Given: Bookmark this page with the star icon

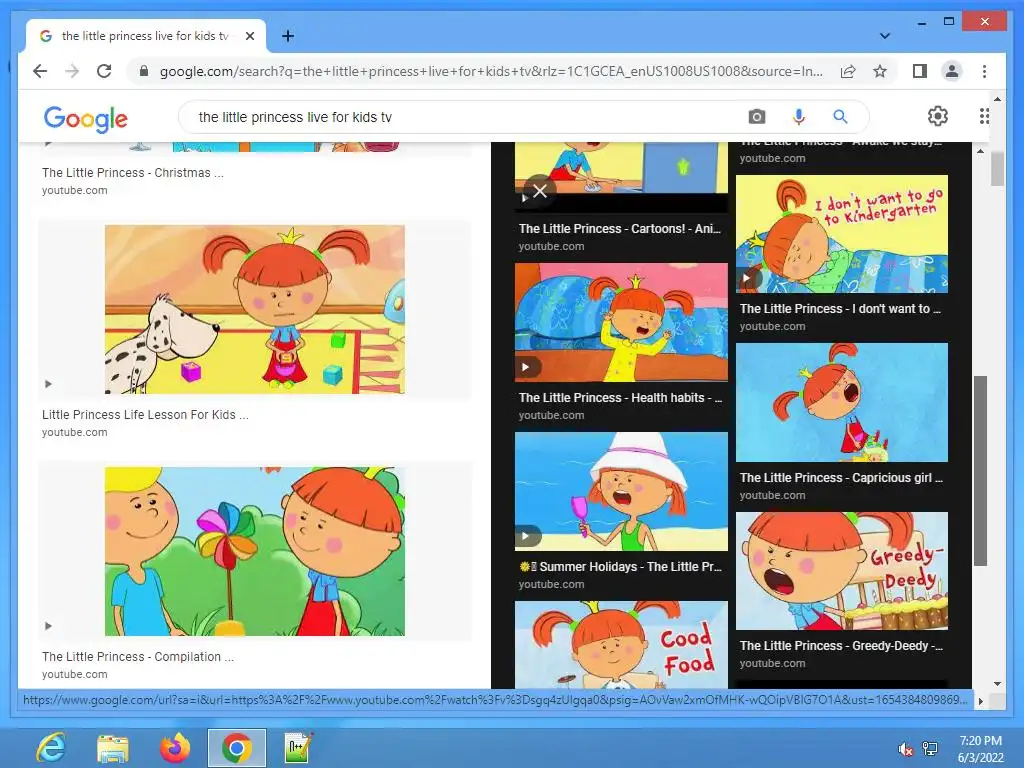Looking at the screenshot, I should click(880, 71).
